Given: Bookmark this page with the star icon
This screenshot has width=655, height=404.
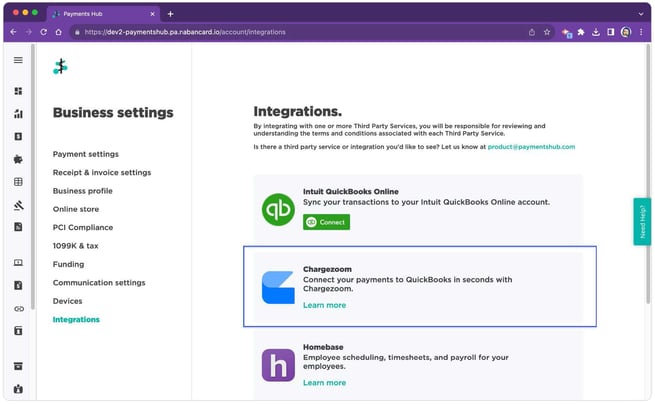Looking at the screenshot, I should point(547,32).
